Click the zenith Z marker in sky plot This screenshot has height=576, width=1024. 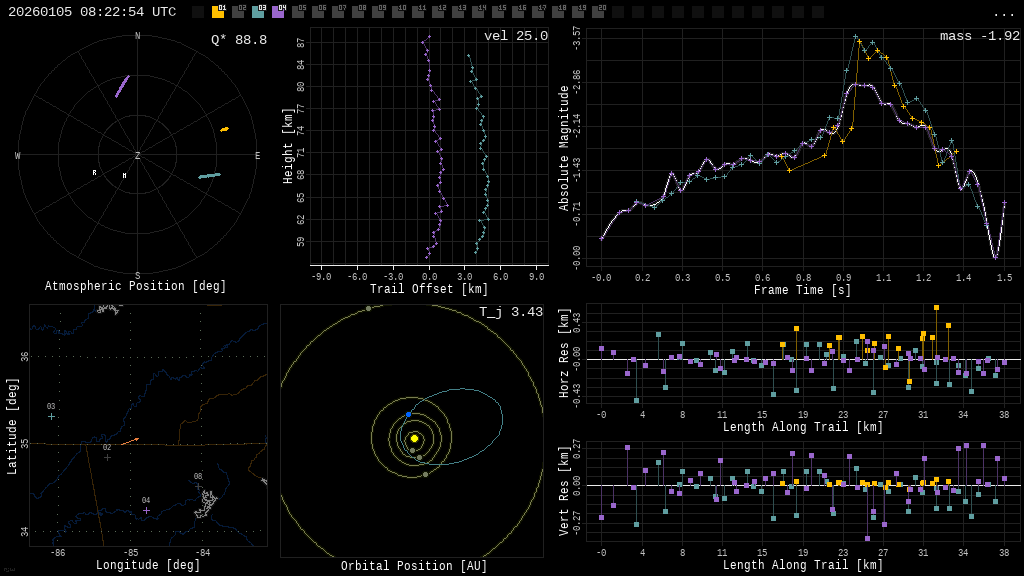coord(138,156)
